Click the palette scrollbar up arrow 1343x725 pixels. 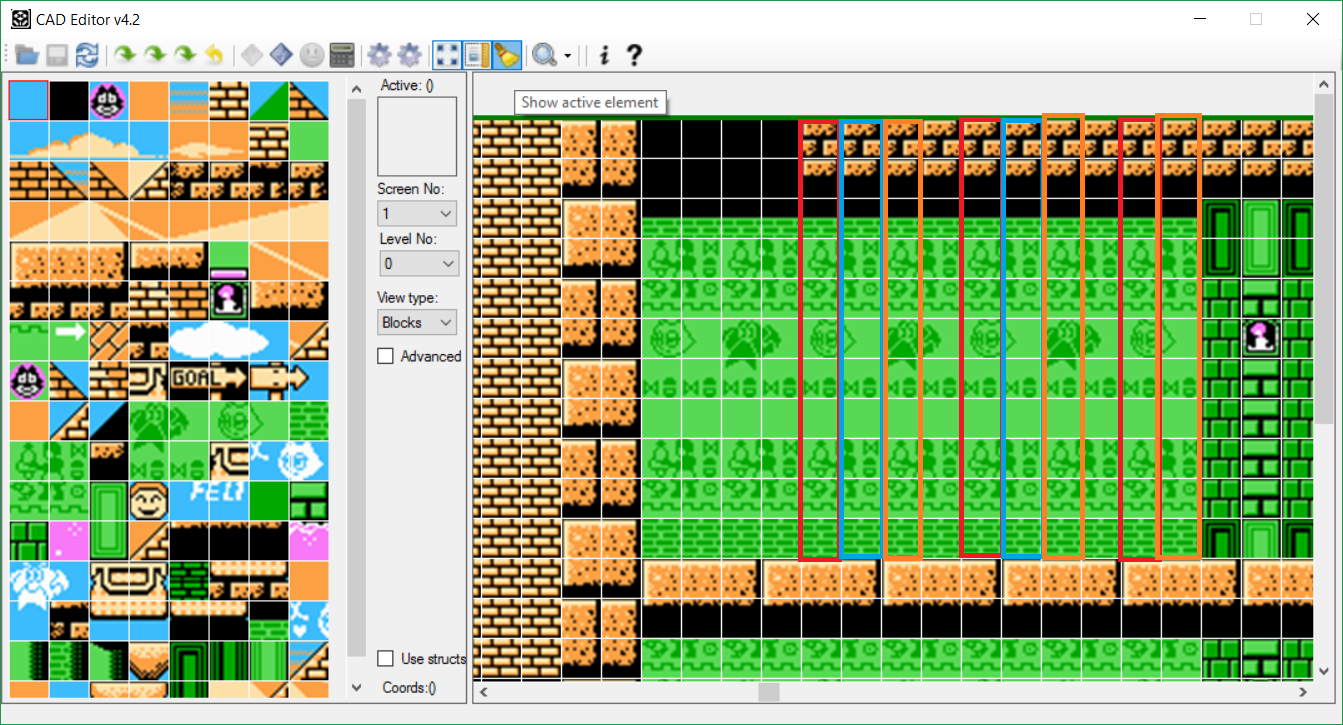point(356,89)
